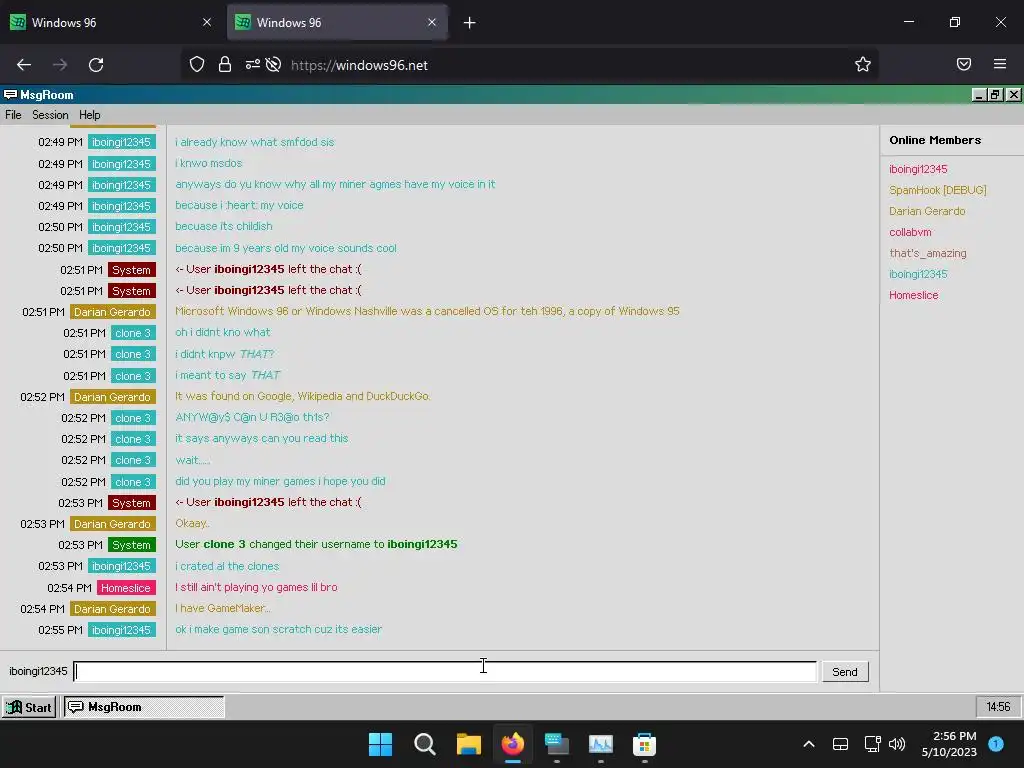Select collabvm in Online Members
Image resolution: width=1024 pixels, height=768 pixels.
[x=910, y=232]
